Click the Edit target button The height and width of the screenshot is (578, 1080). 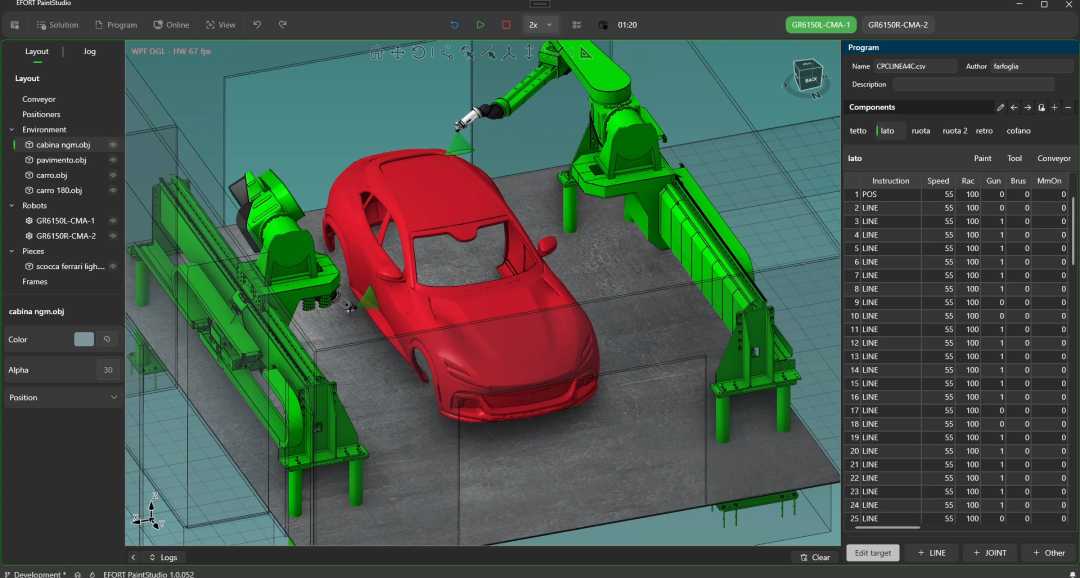[873, 553]
